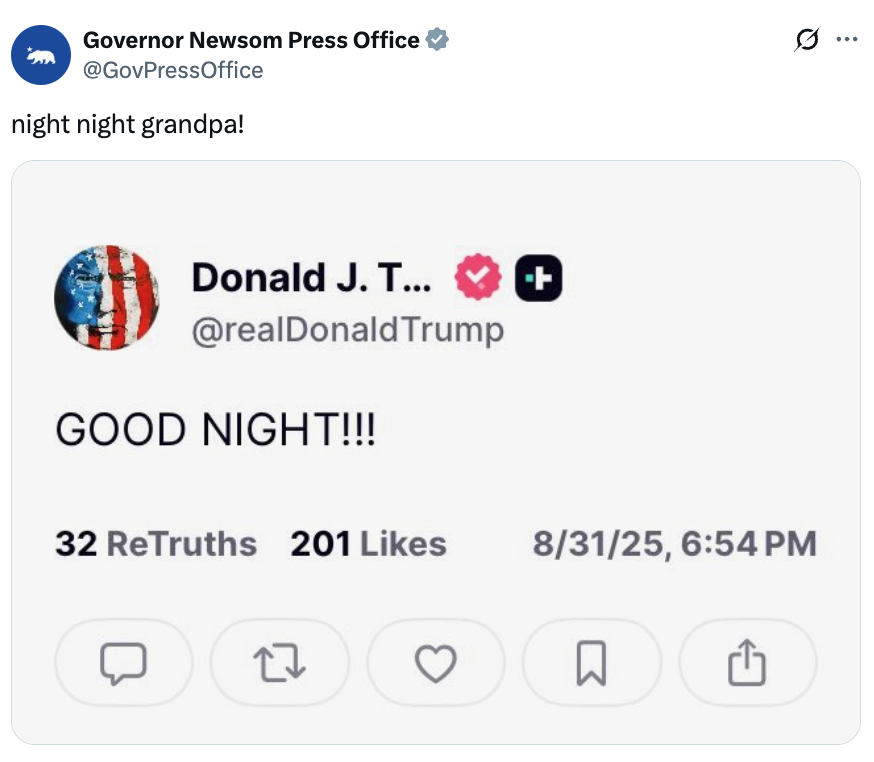The height and width of the screenshot is (762, 874).
Task: Open the more options ellipsis menu
Action: (x=847, y=38)
